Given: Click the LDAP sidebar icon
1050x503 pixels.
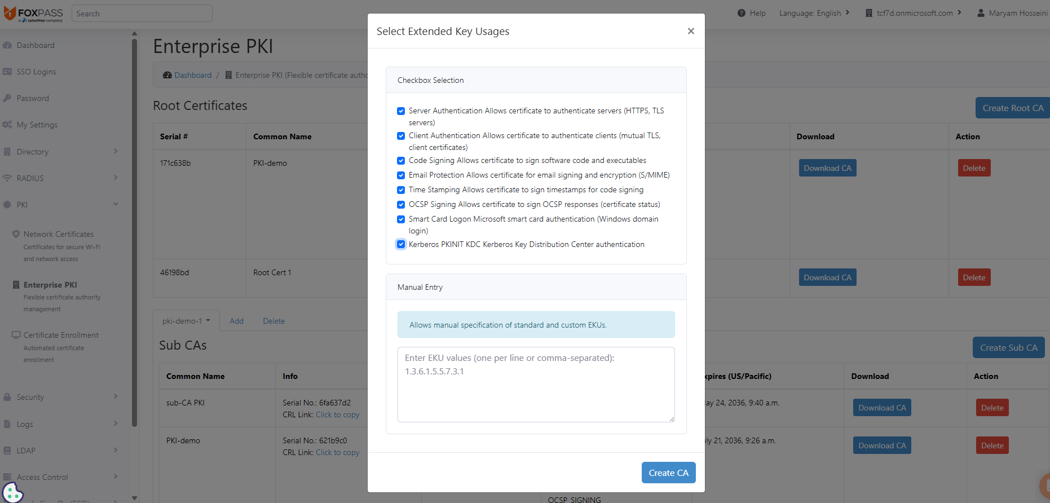Looking at the screenshot, I should tap(7, 450).
